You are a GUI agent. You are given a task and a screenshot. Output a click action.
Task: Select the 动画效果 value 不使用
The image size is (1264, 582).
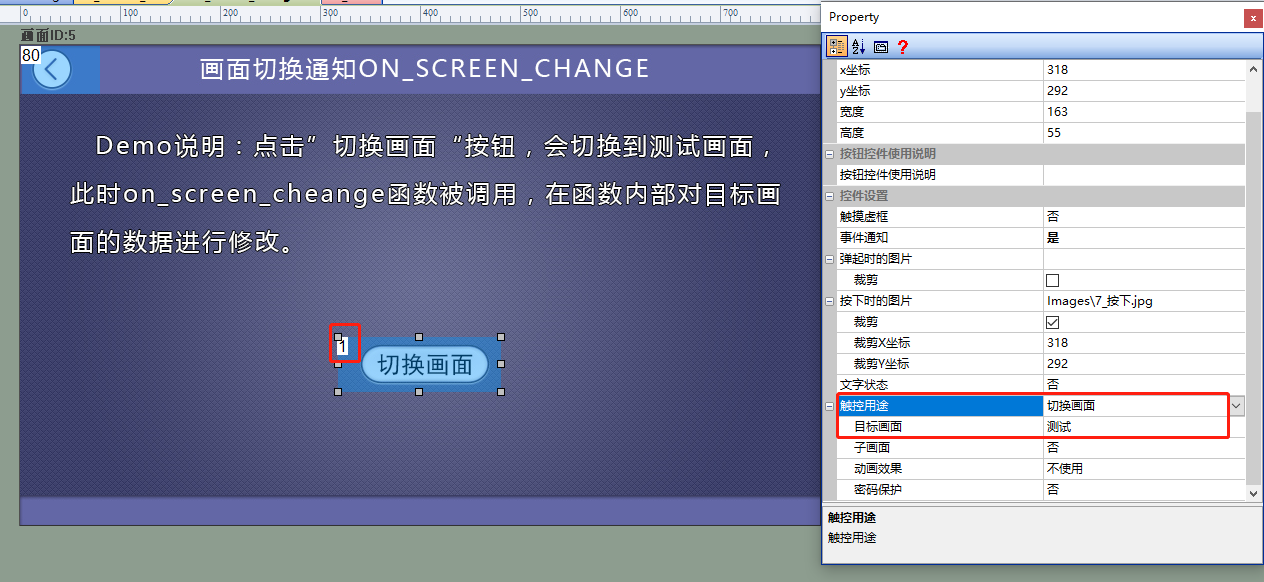point(1144,469)
